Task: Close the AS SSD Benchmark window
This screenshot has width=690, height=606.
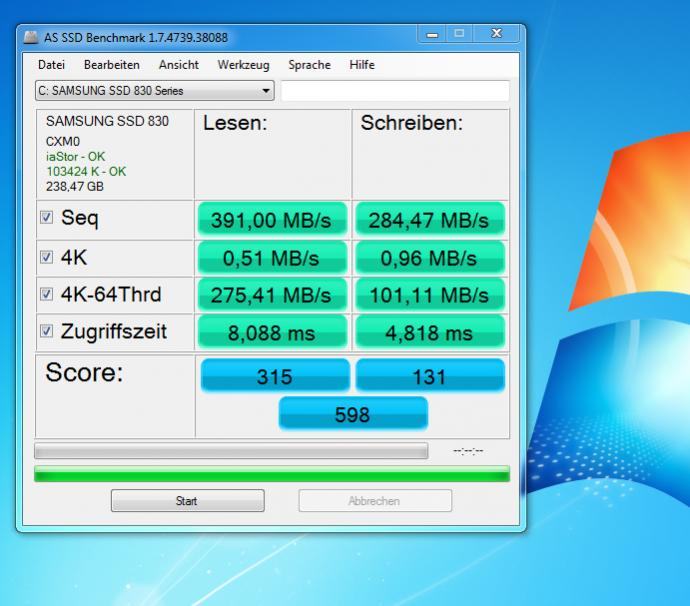Action: click(497, 34)
